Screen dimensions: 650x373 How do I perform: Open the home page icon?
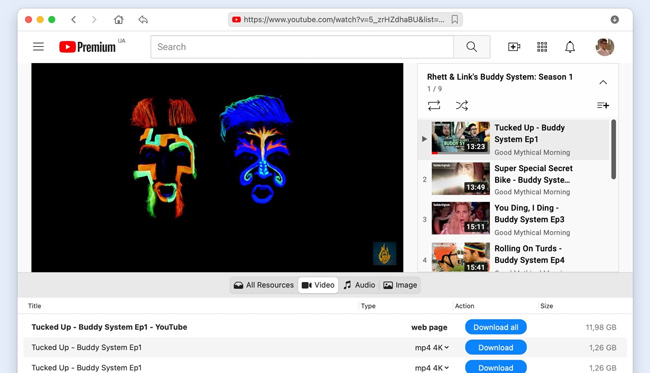tap(119, 19)
